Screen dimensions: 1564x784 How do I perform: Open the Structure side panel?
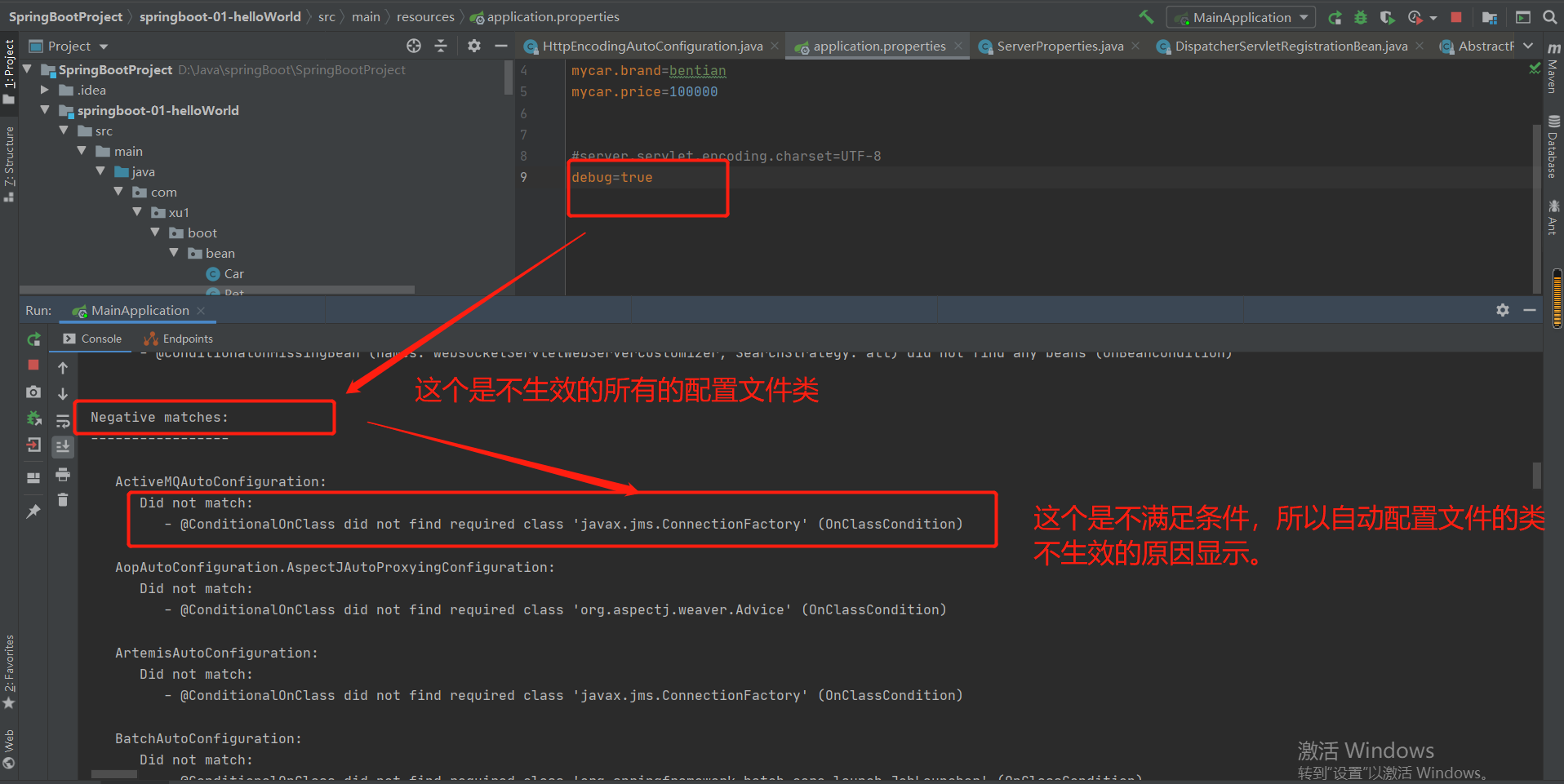coord(9,163)
